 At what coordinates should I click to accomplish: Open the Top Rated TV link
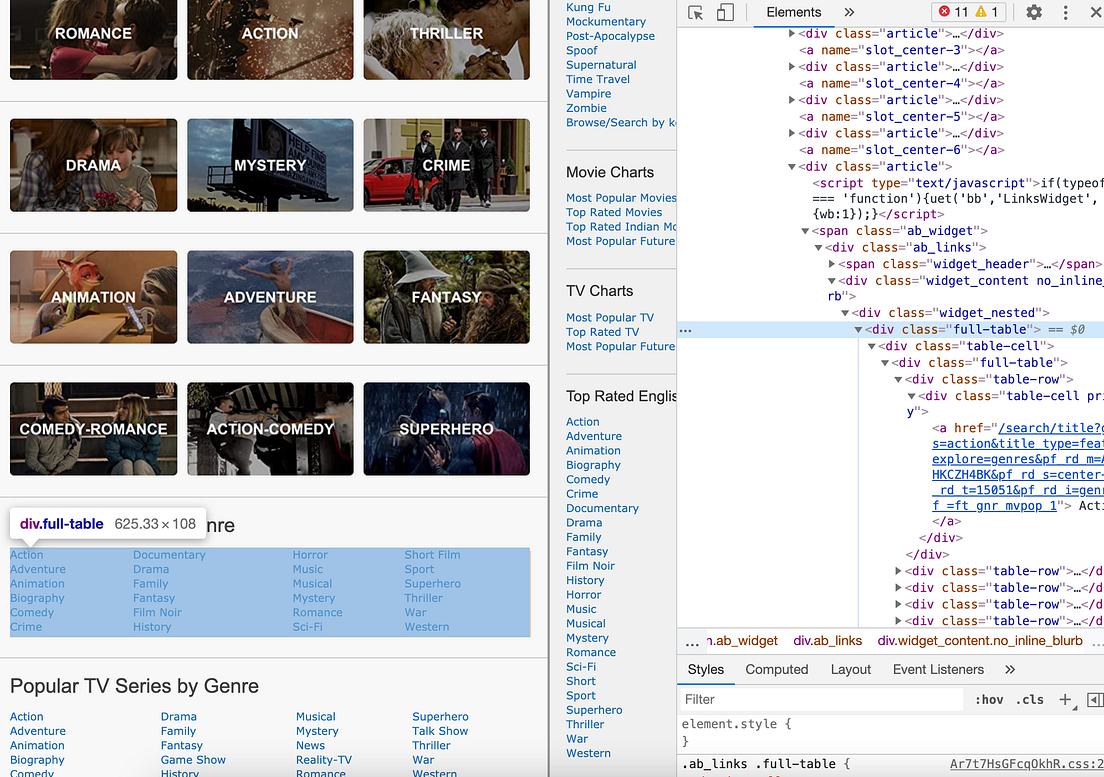point(602,331)
